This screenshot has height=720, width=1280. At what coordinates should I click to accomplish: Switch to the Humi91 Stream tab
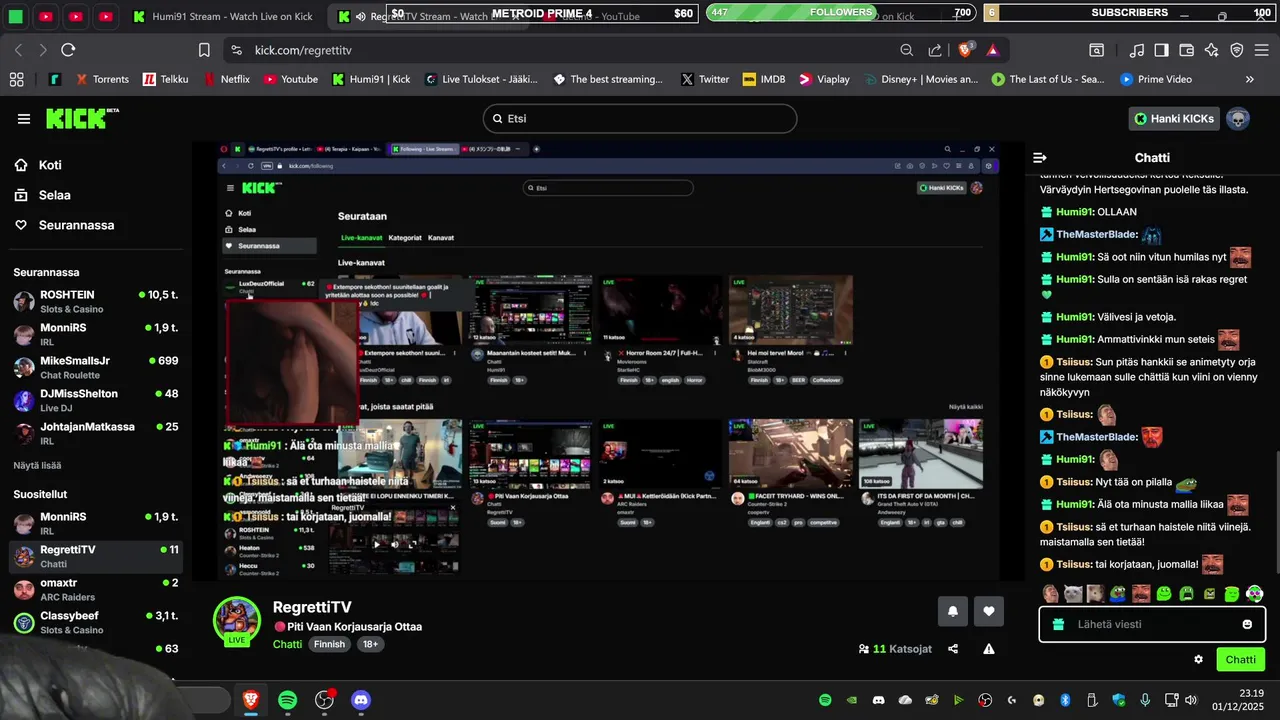tap(222, 17)
